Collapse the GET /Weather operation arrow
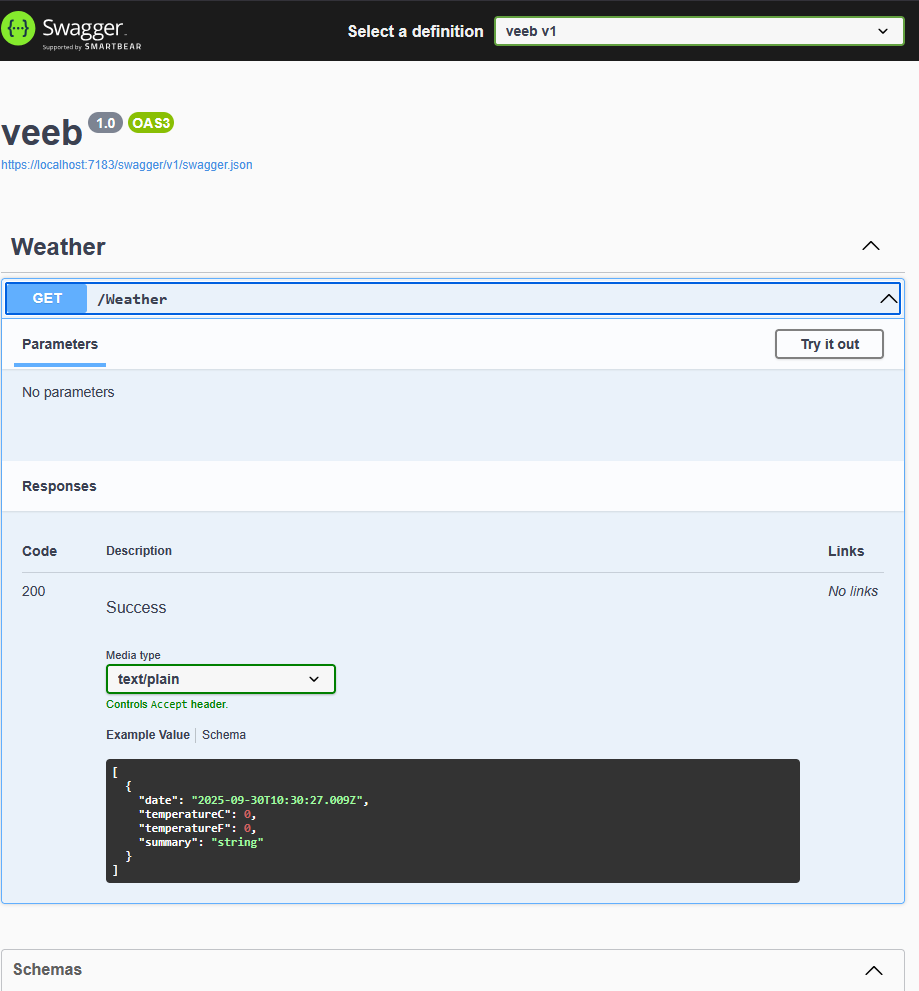 pos(888,299)
